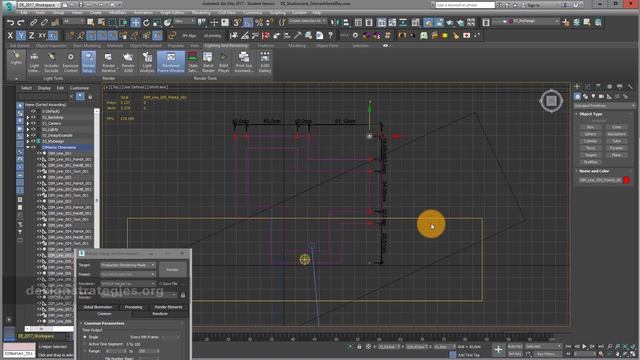Click the Redo arrow in the main toolbar
Viewport: 640px width, 360px height.
[x=20, y=22]
